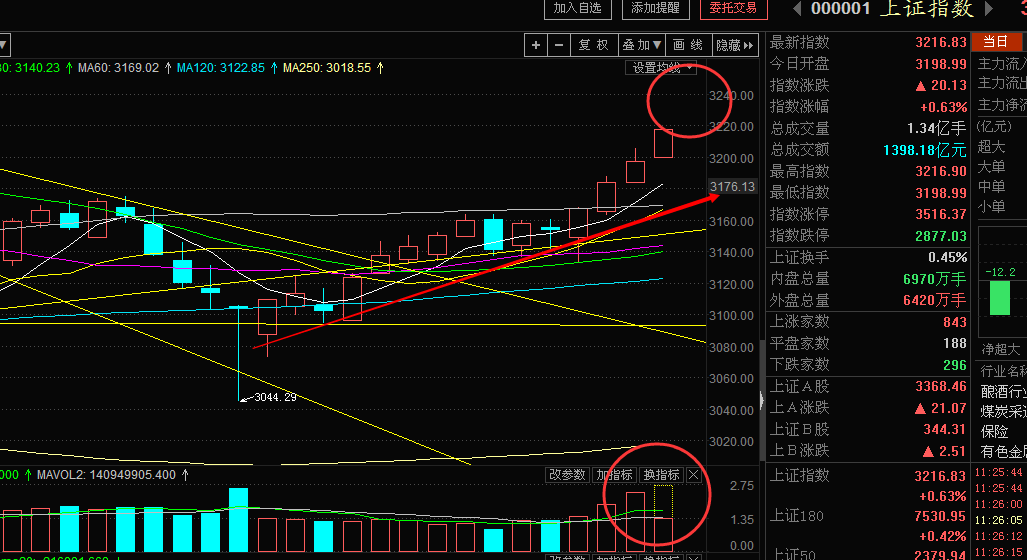Click 换指标 on volume indicator

tap(662, 475)
